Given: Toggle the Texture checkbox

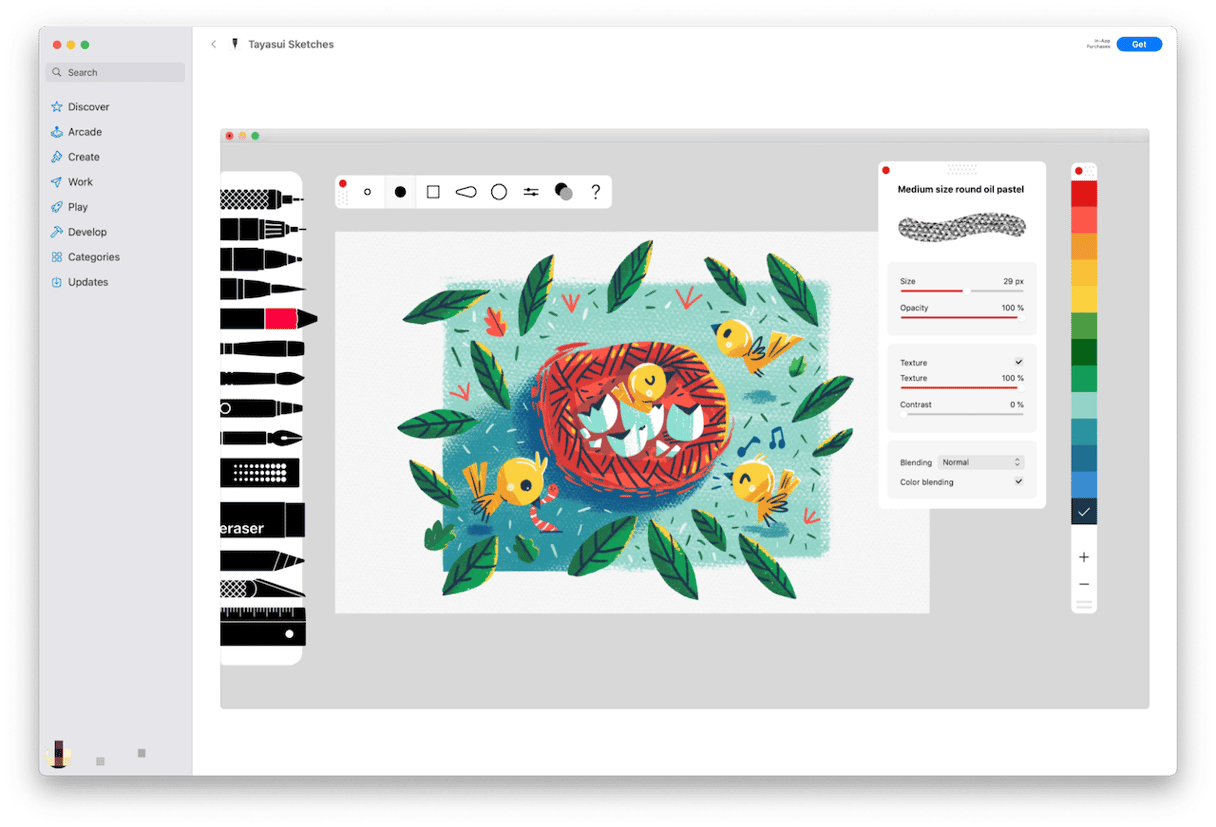Looking at the screenshot, I should (1019, 362).
